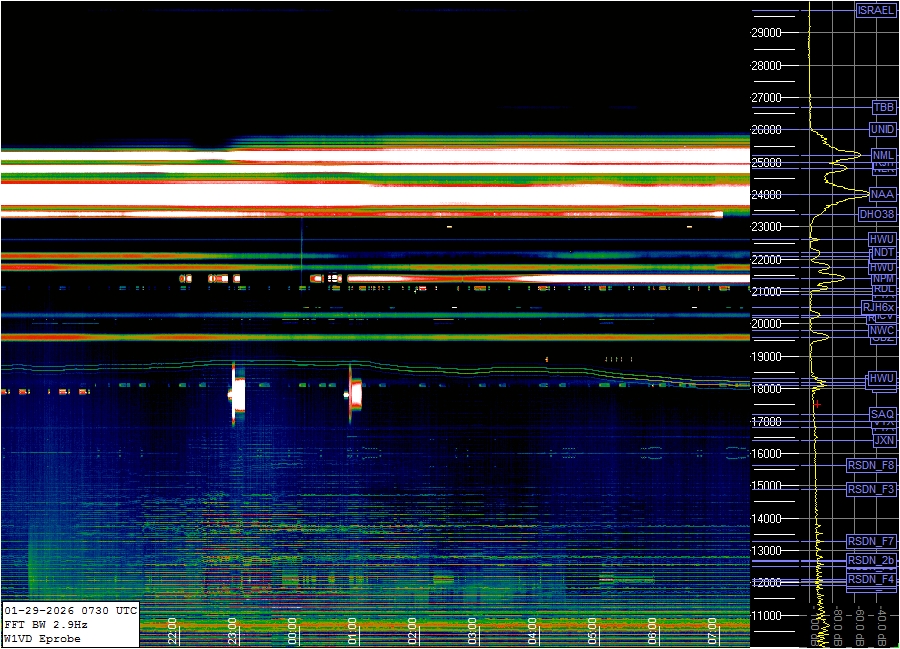Click the ISRAEL station label
The image size is (900, 649).
tap(876, 11)
